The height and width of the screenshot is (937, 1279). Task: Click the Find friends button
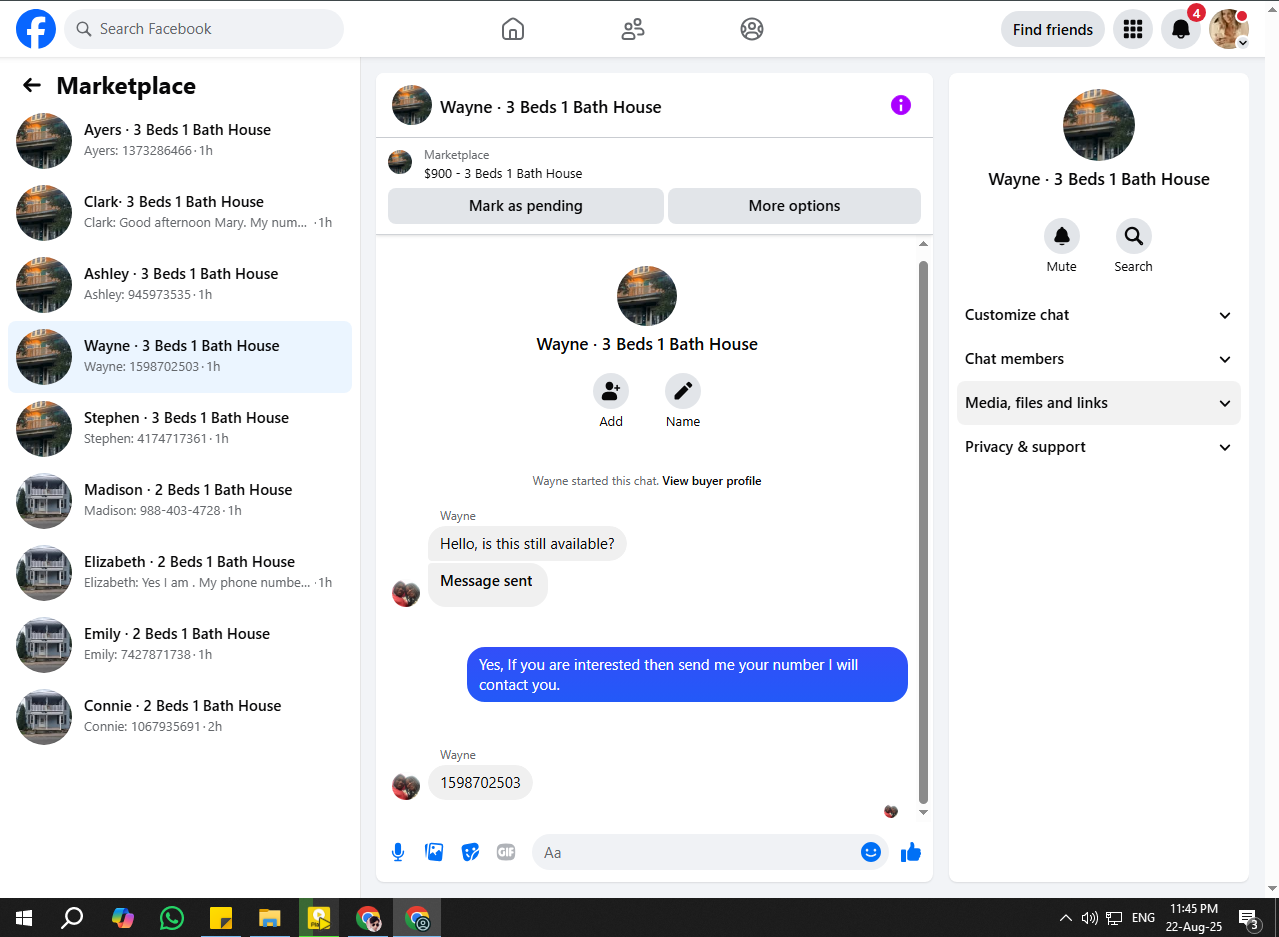point(1053,29)
